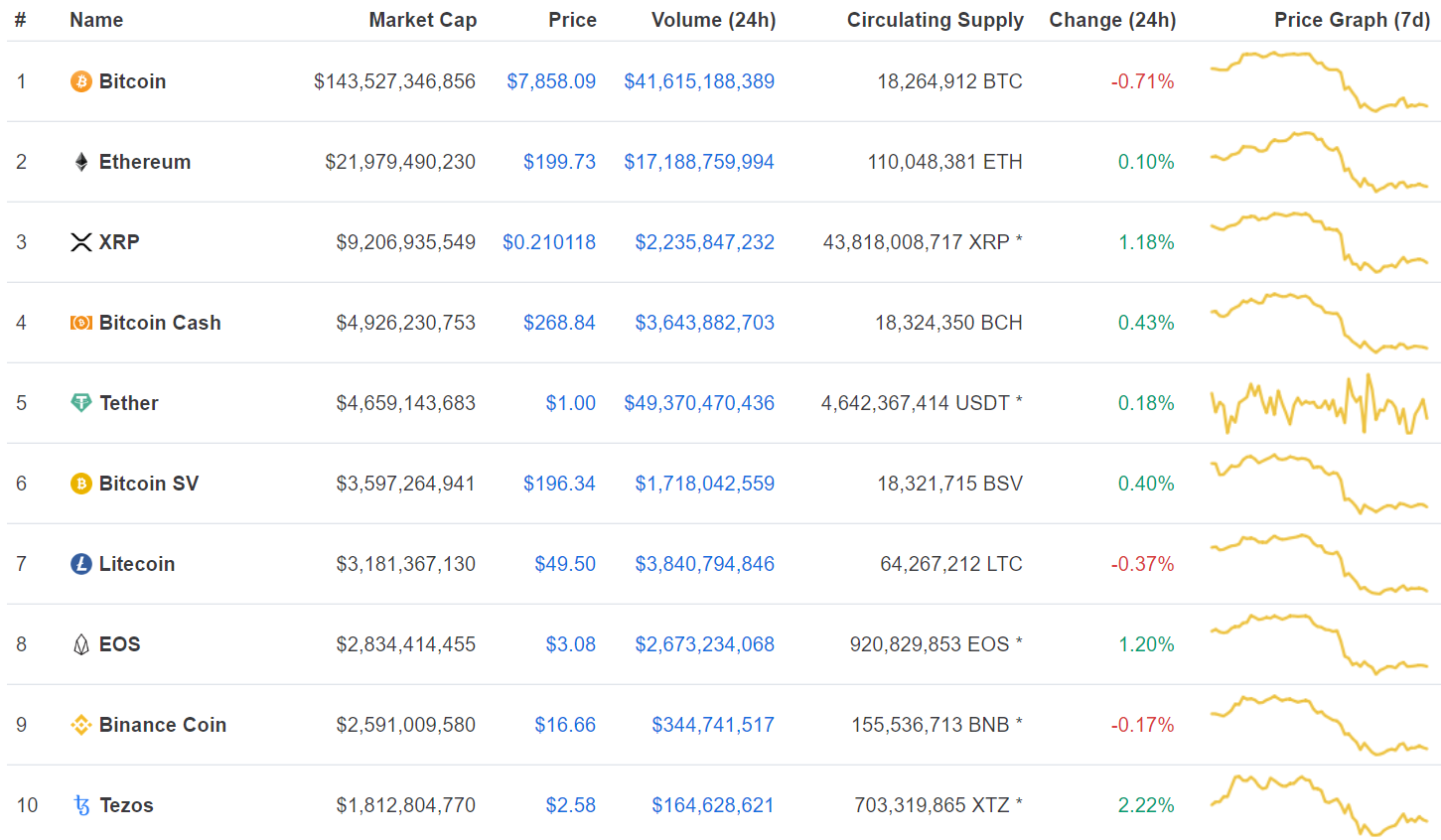Sort by the Change (24h) column header
Screen dimensions: 1441x840
pos(1112,20)
